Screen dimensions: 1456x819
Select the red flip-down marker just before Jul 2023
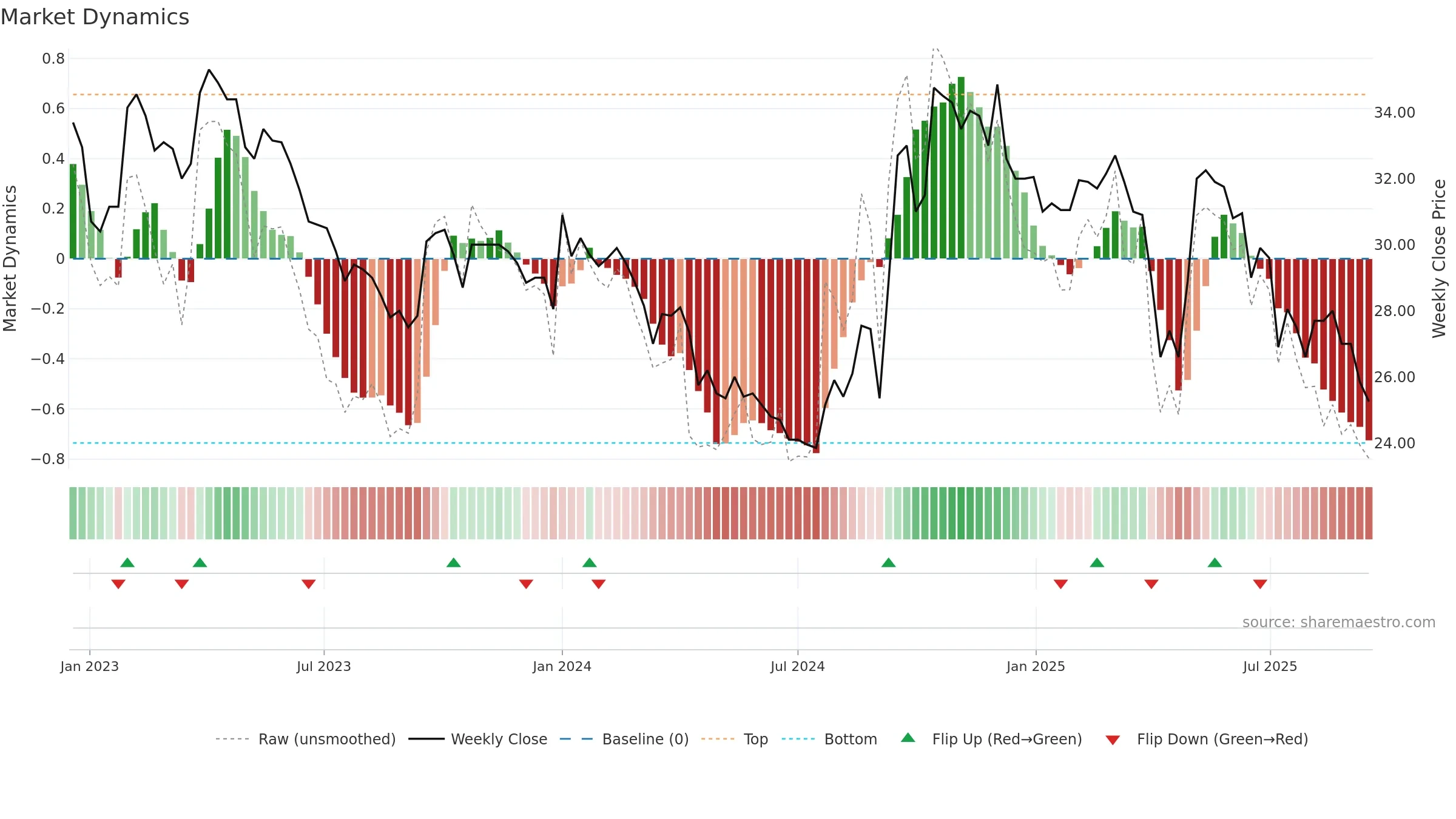tap(309, 584)
